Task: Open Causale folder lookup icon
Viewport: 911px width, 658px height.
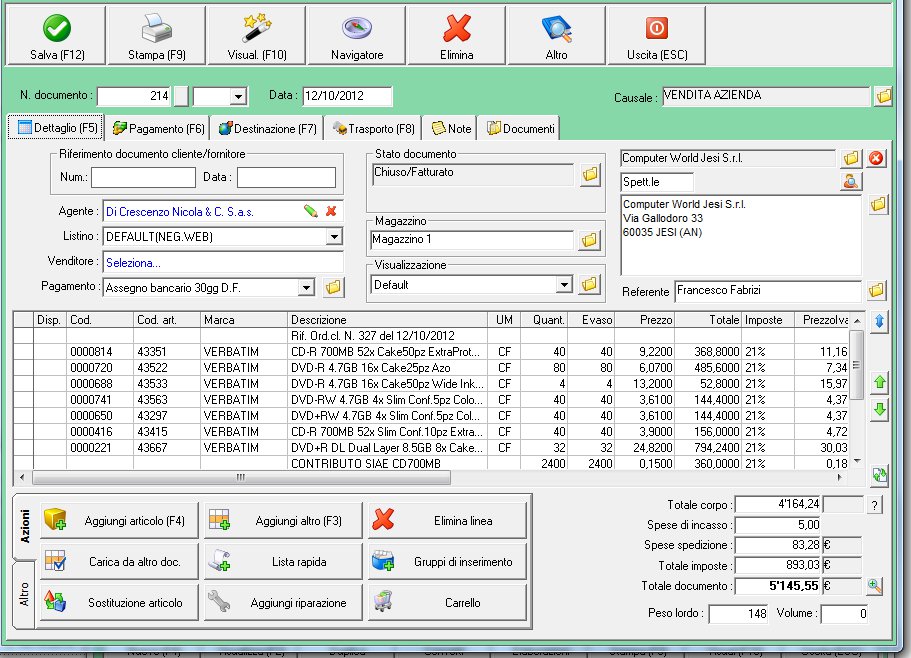Action: pyautogui.click(x=883, y=97)
